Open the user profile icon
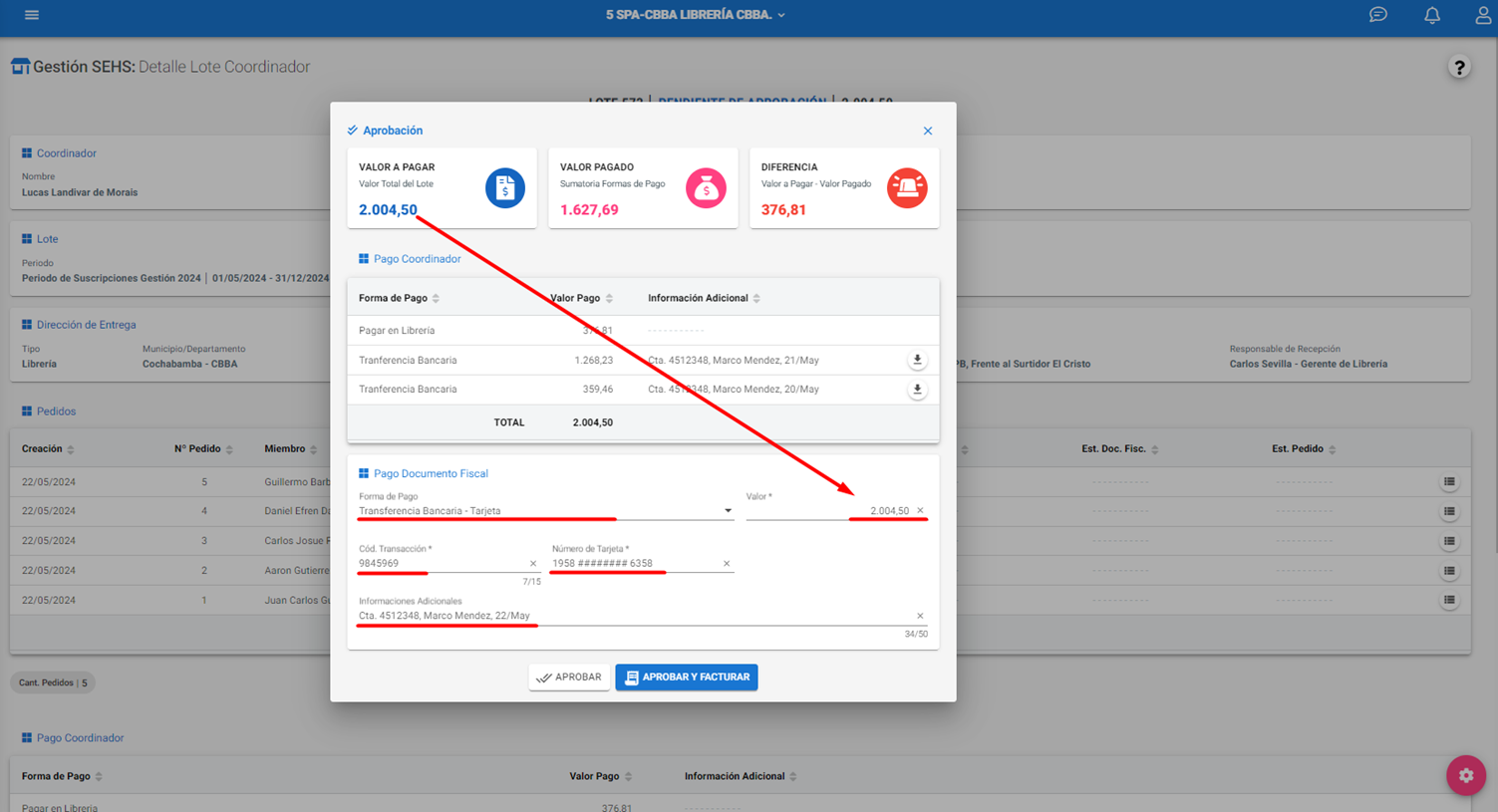This screenshot has width=1498, height=812. tap(1484, 15)
